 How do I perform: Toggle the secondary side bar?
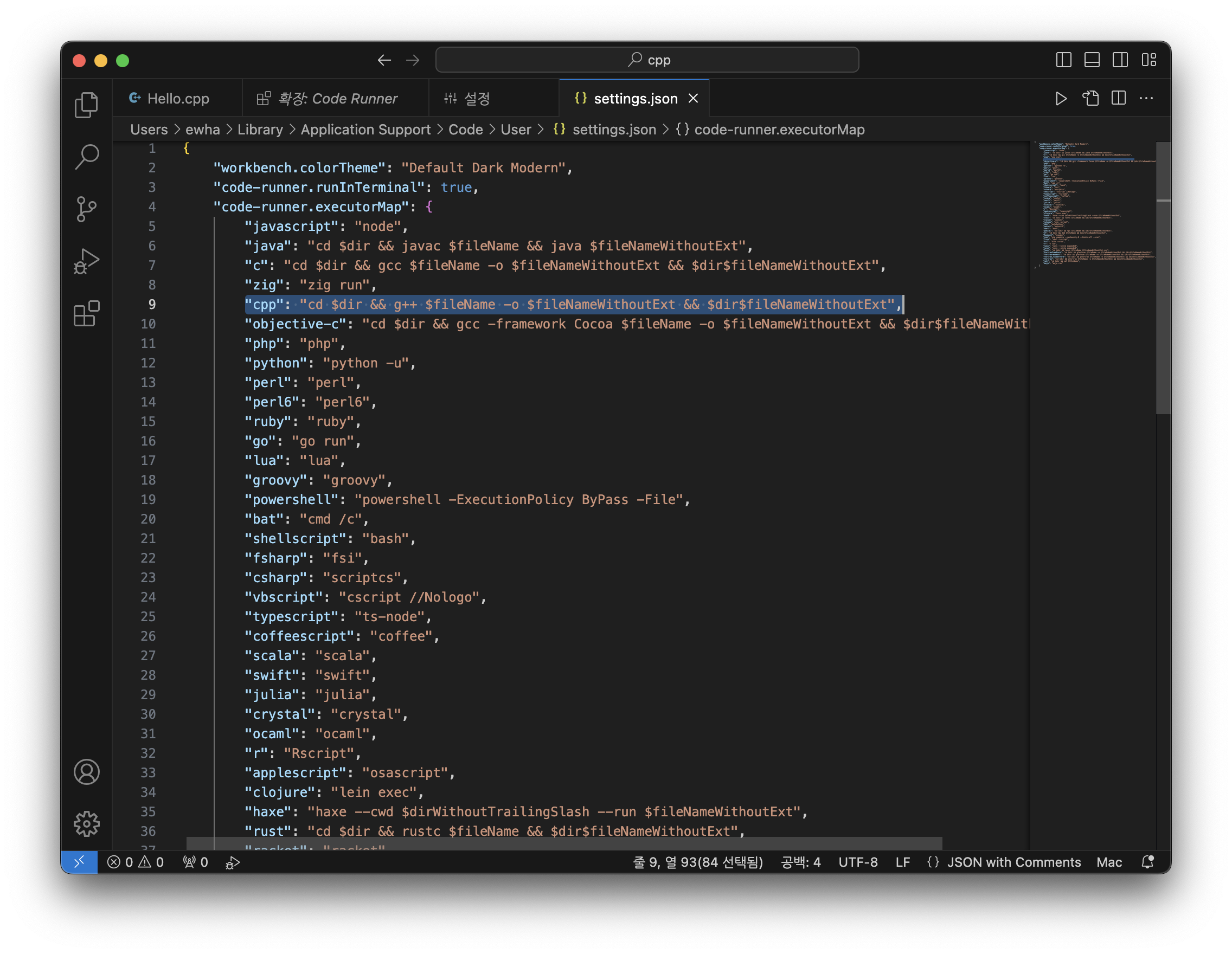(1120, 60)
